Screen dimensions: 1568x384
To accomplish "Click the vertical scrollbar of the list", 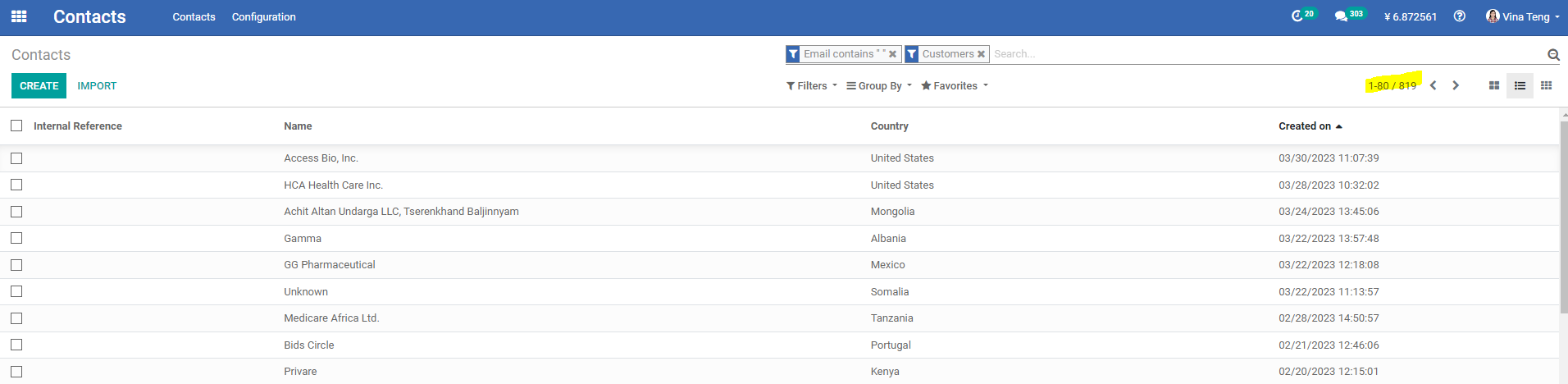I will pyautogui.click(x=1564, y=217).
